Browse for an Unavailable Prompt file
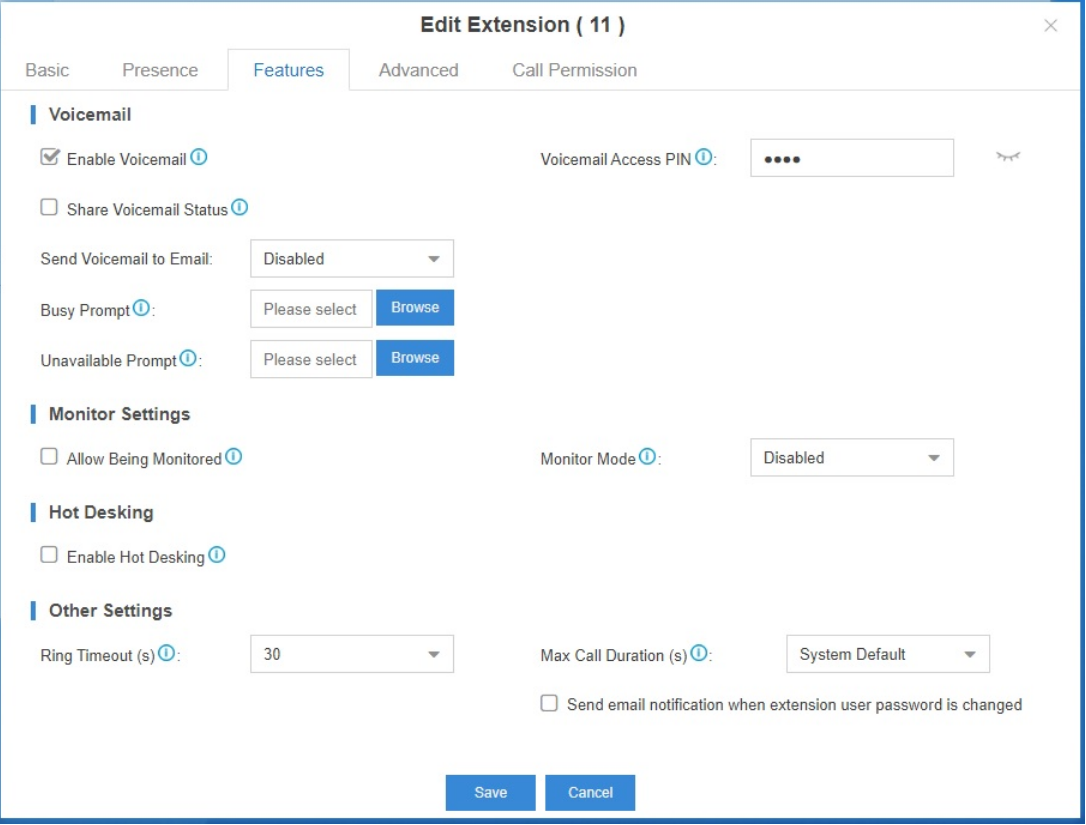Screen dimensions: 1086x825 coord(415,358)
